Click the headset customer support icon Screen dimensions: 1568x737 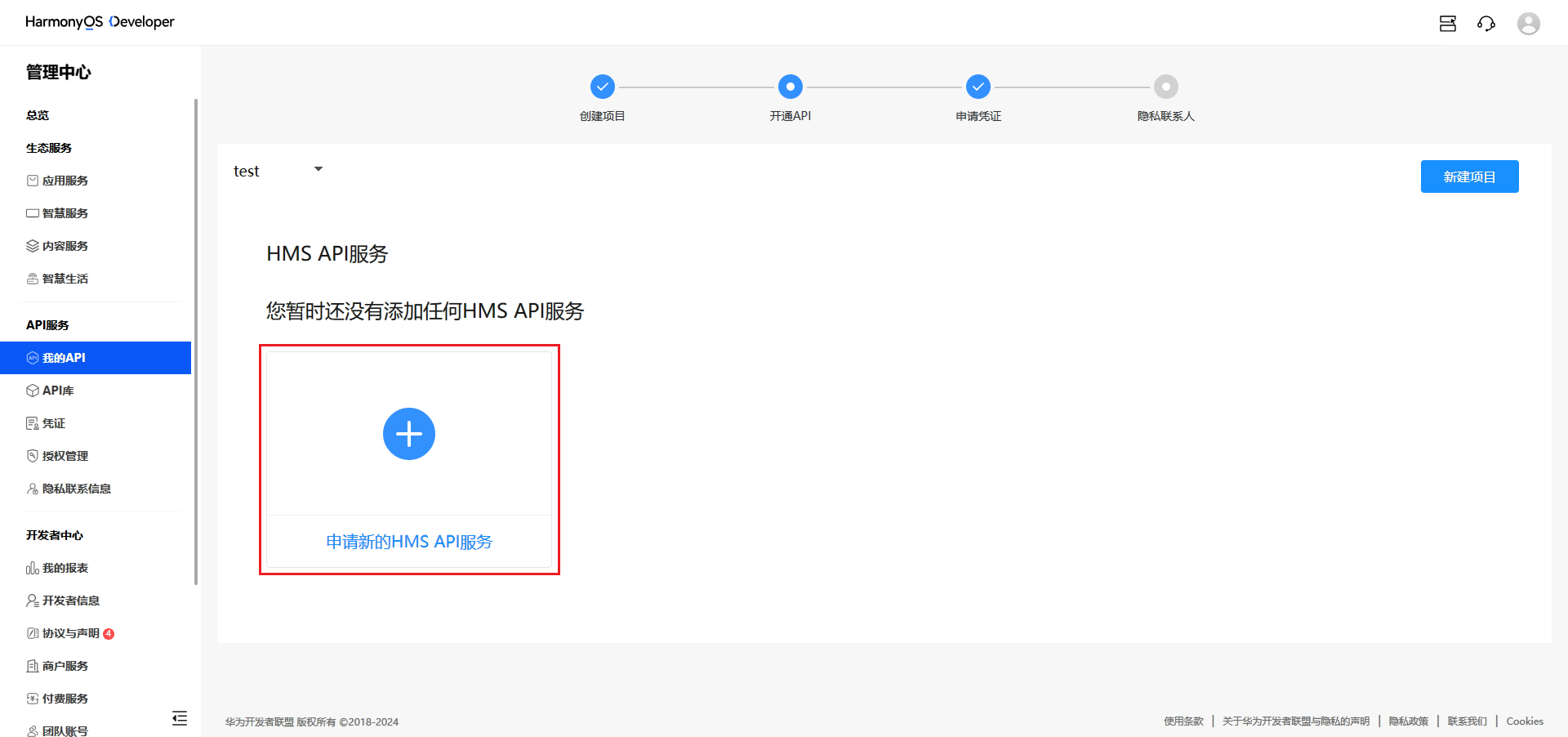tap(1486, 24)
